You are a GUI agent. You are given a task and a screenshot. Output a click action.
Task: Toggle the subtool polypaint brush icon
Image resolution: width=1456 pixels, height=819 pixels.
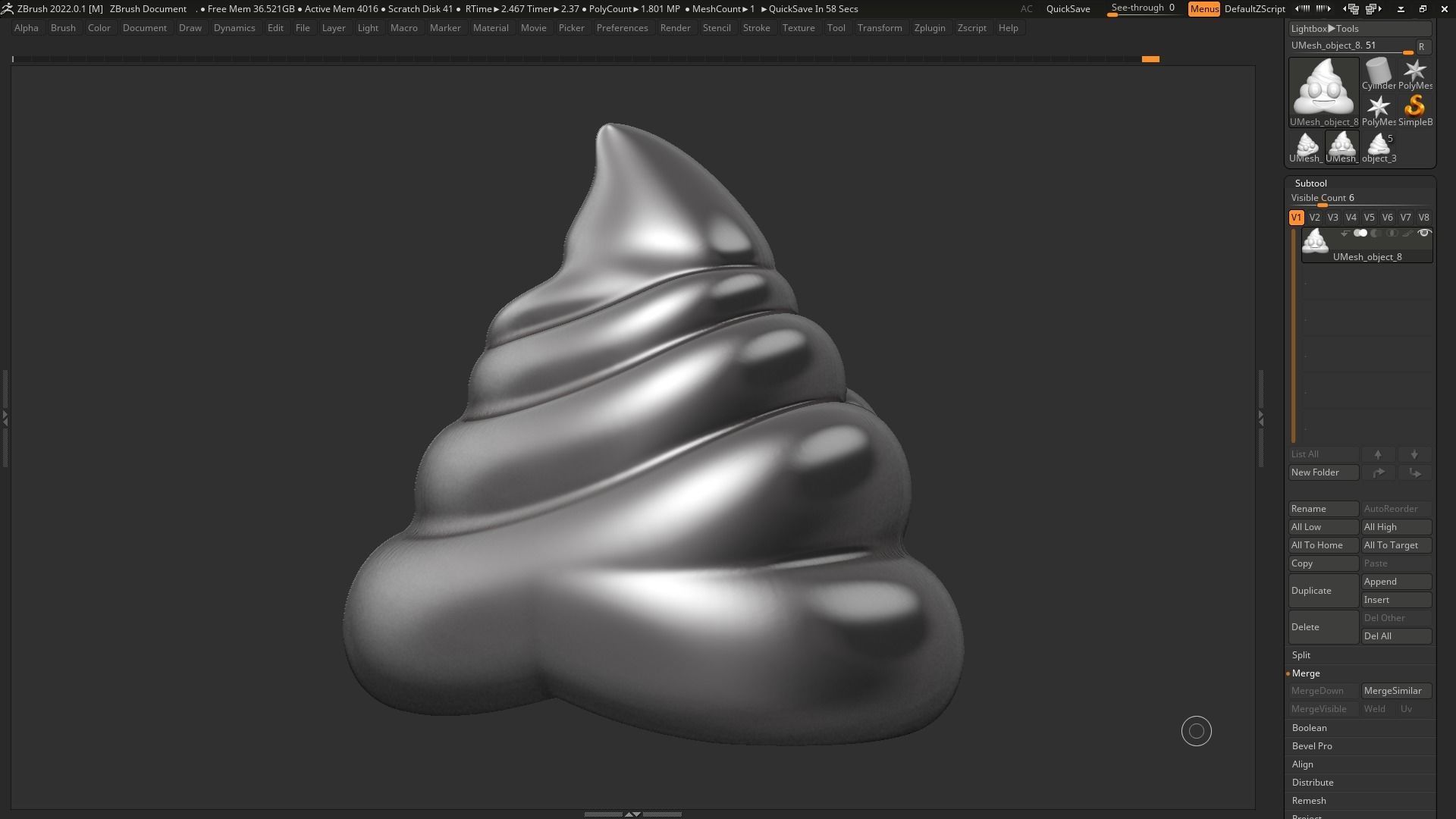point(1407,234)
